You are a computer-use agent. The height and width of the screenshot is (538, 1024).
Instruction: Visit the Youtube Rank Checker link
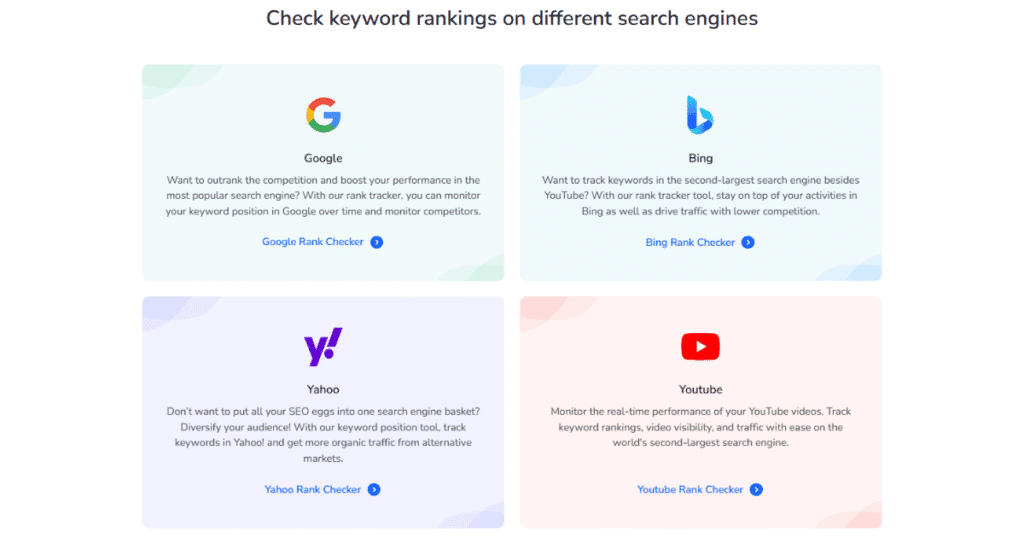(690, 490)
